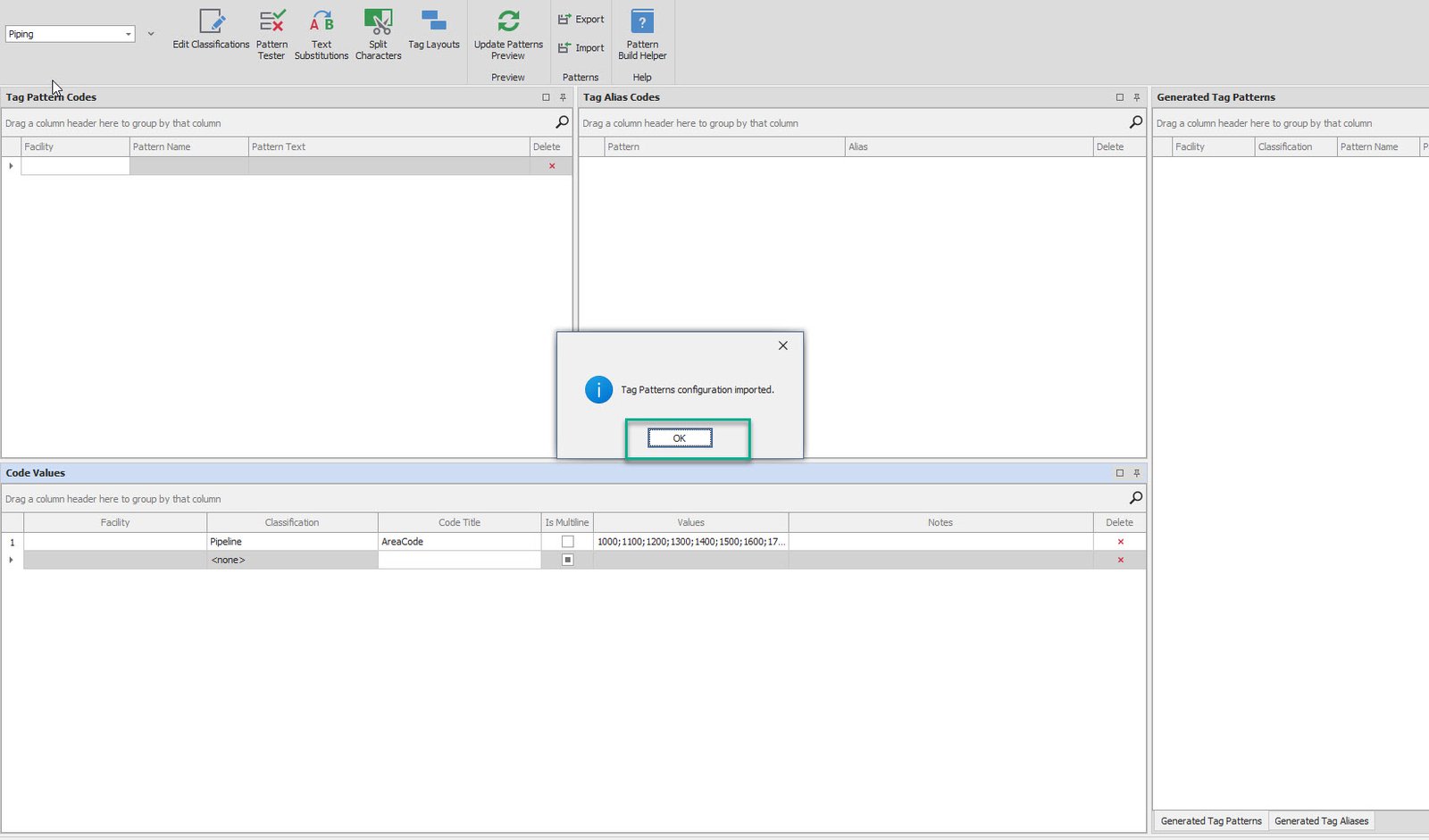Switch to Generated Tag Aliases tab
This screenshot has height=840, width=1429.
click(x=1320, y=821)
